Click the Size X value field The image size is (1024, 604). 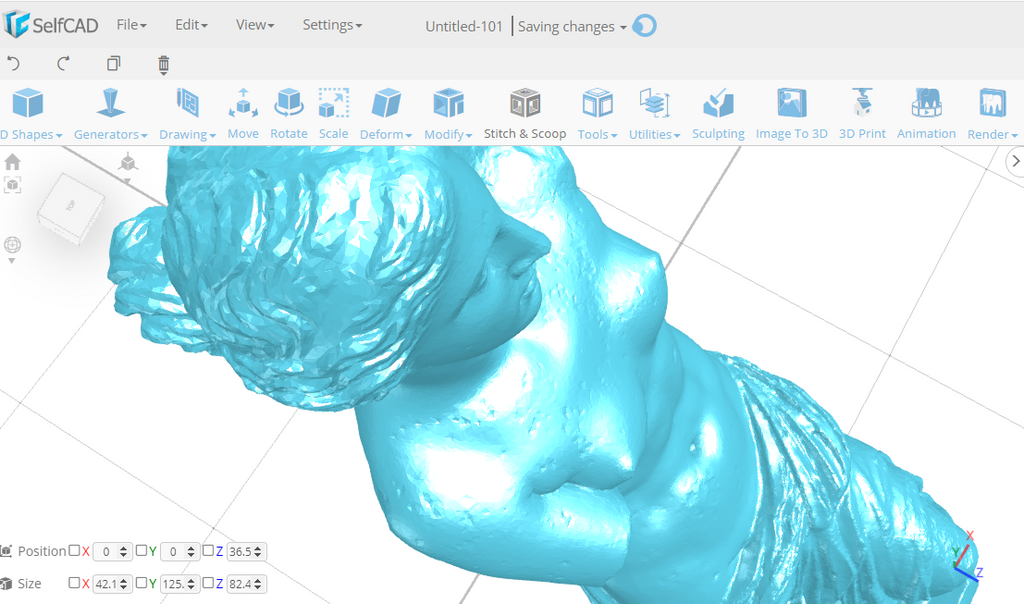(x=105, y=583)
